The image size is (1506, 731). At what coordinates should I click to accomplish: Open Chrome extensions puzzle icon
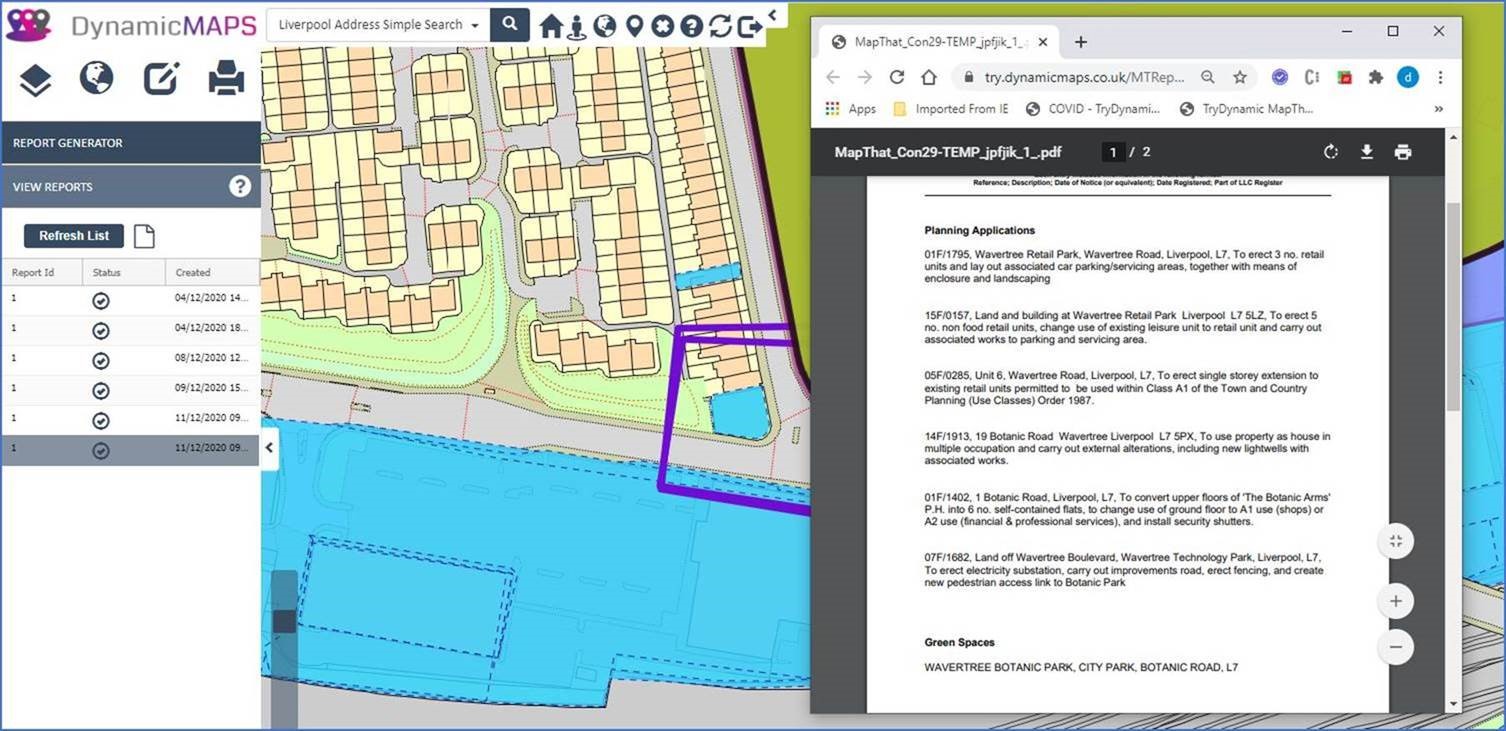click(1376, 77)
